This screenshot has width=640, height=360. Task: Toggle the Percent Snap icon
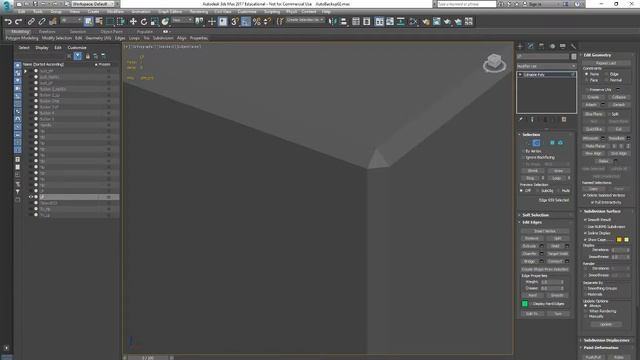256,22
